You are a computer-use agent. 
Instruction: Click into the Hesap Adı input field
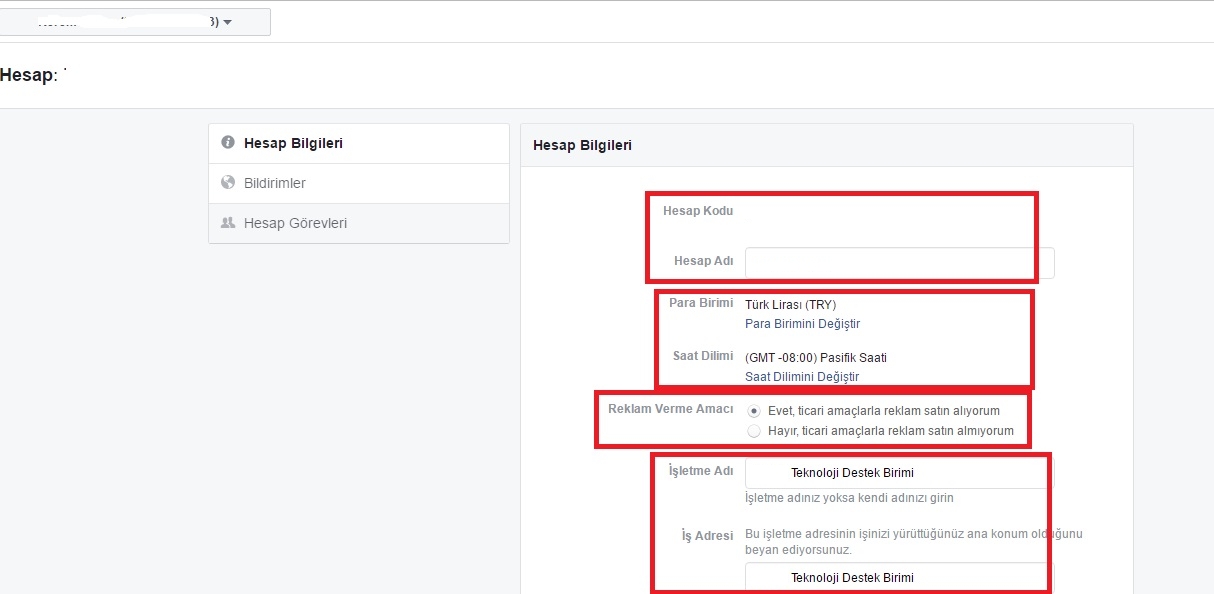899,263
